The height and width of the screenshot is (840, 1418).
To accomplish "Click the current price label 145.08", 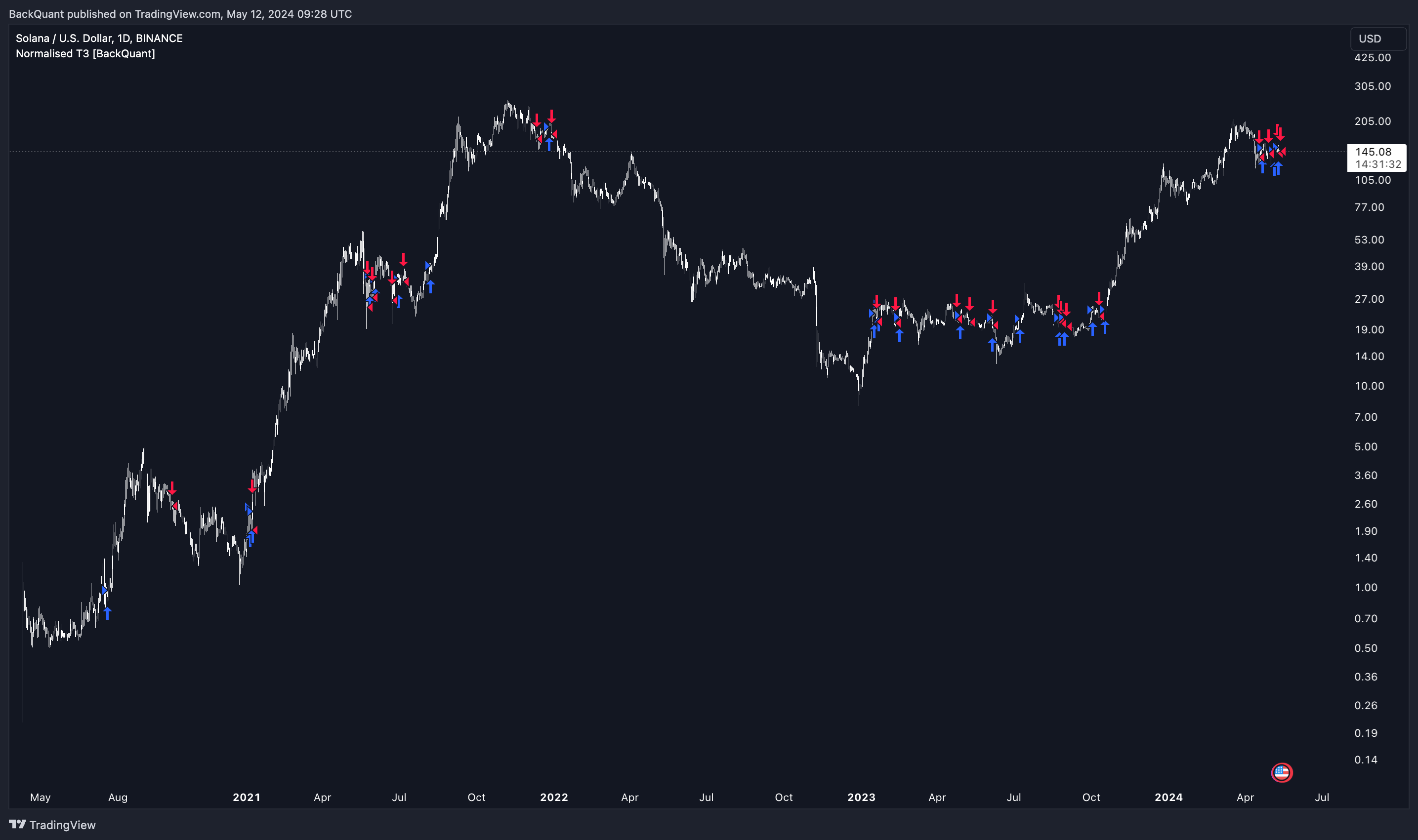I will point(1373,151).
